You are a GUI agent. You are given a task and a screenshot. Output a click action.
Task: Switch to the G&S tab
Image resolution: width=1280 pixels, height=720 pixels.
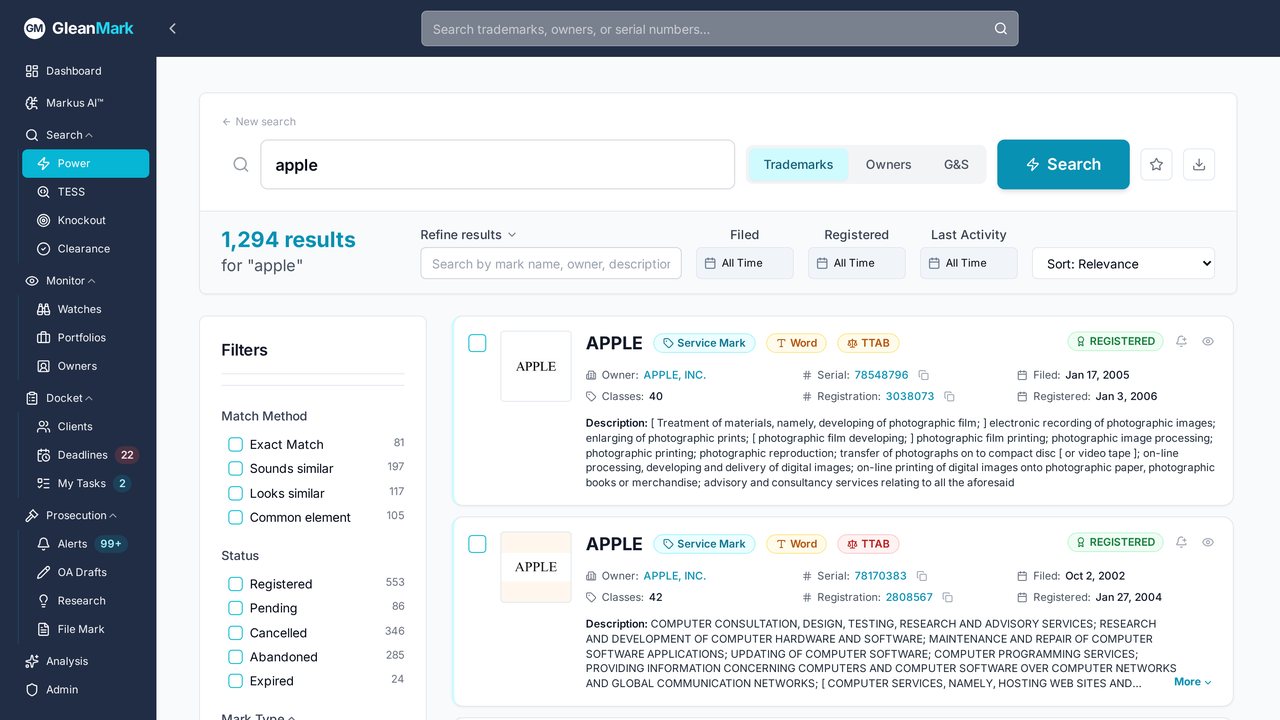coord(956,164)
